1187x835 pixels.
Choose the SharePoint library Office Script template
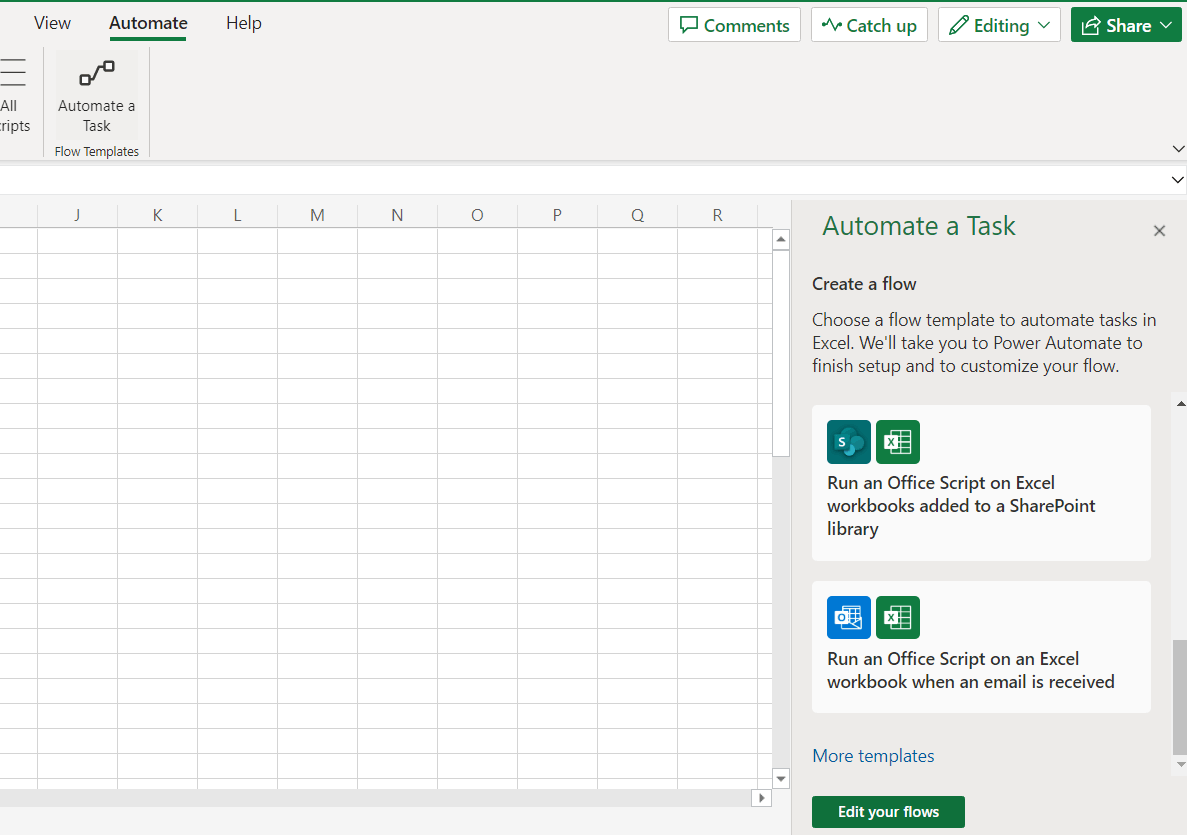click(x=981, y=483)
